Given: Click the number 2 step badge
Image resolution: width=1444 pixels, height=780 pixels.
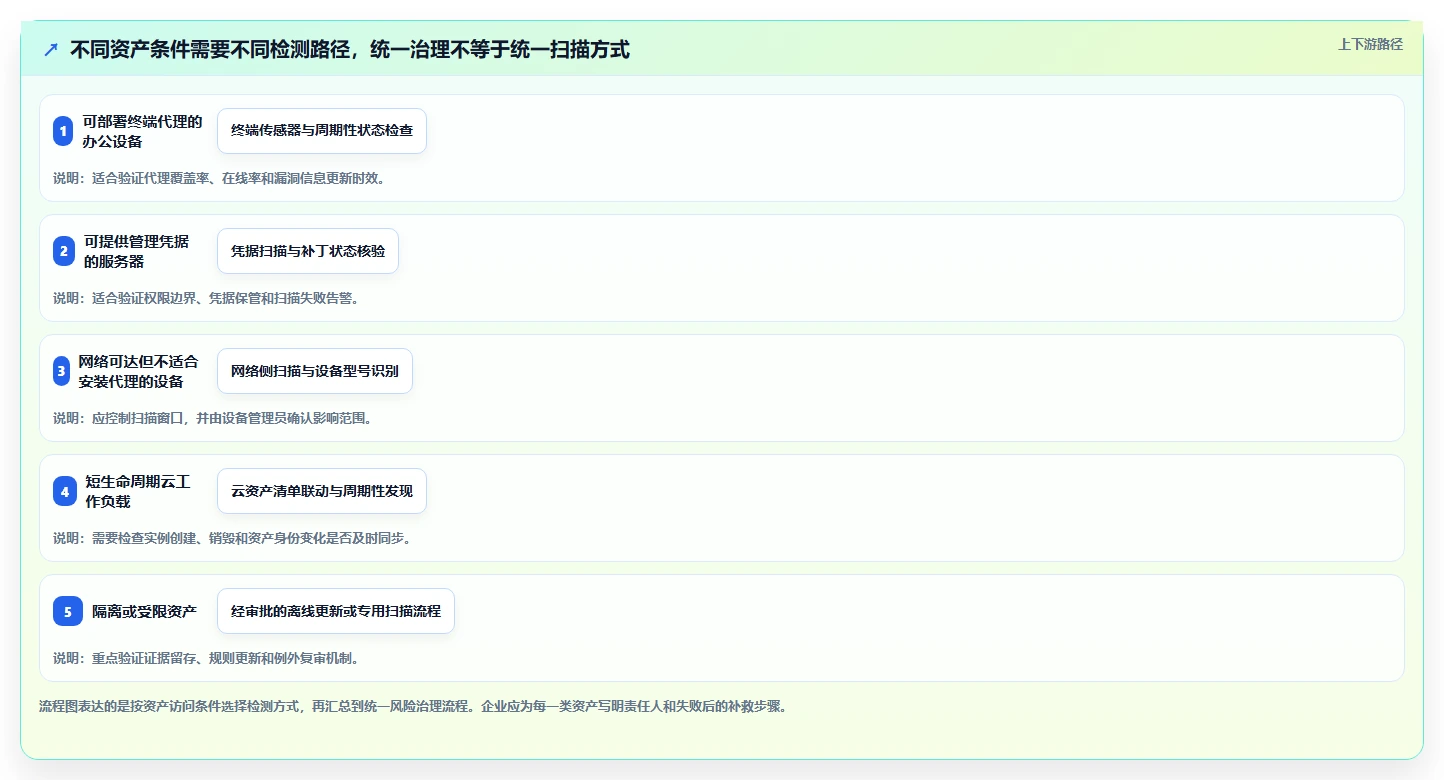Looking at the screenshot, I should 64,251.
